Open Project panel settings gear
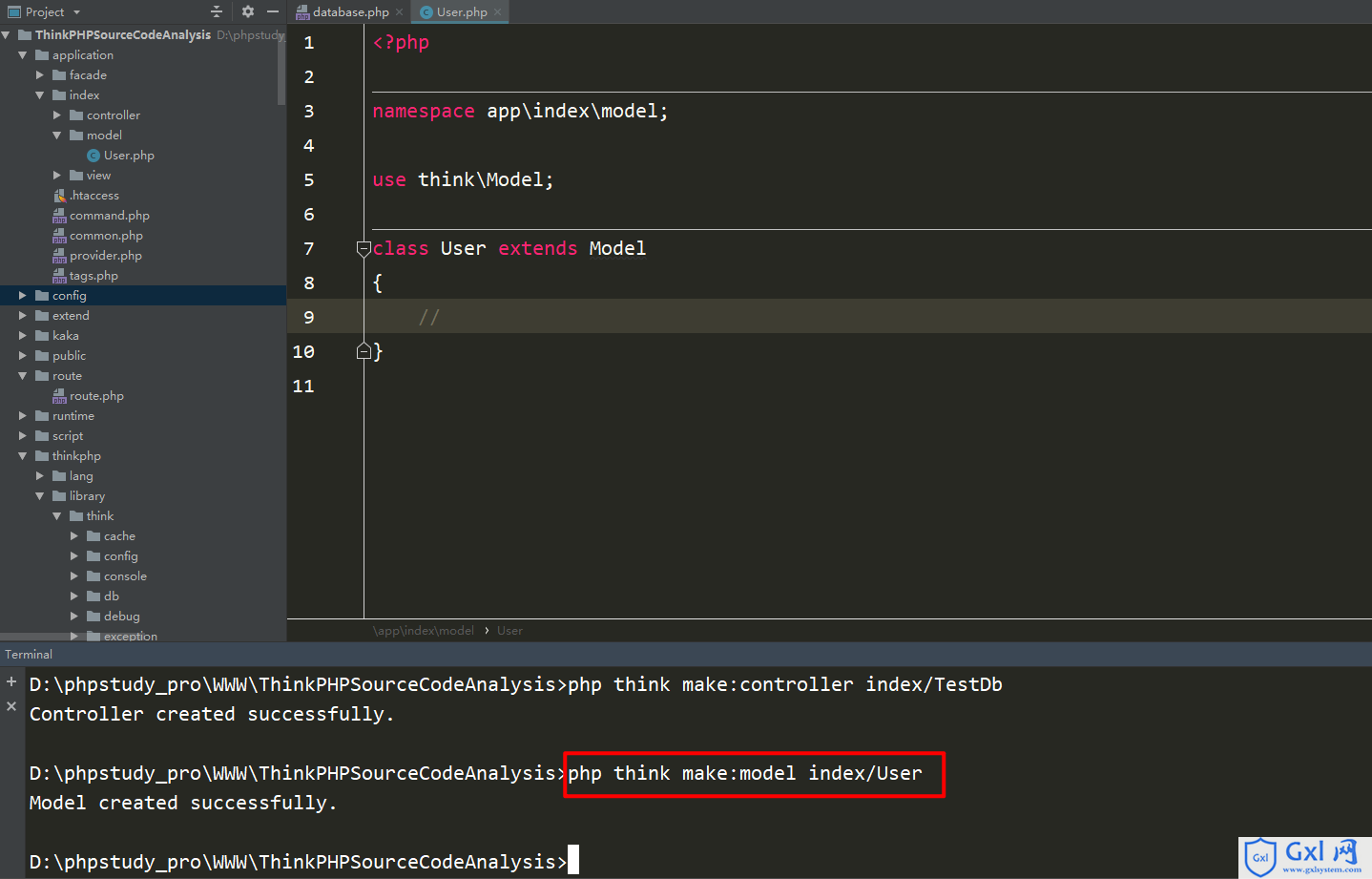 (x=248, y=11)
